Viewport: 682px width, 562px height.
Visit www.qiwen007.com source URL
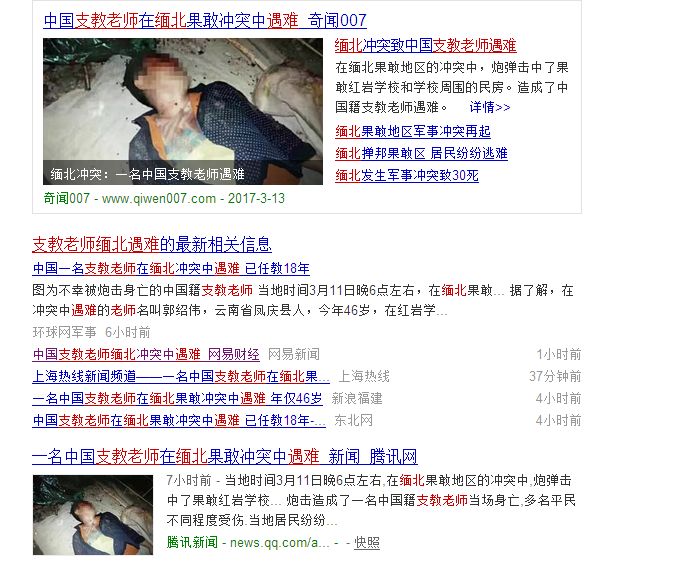159,198
